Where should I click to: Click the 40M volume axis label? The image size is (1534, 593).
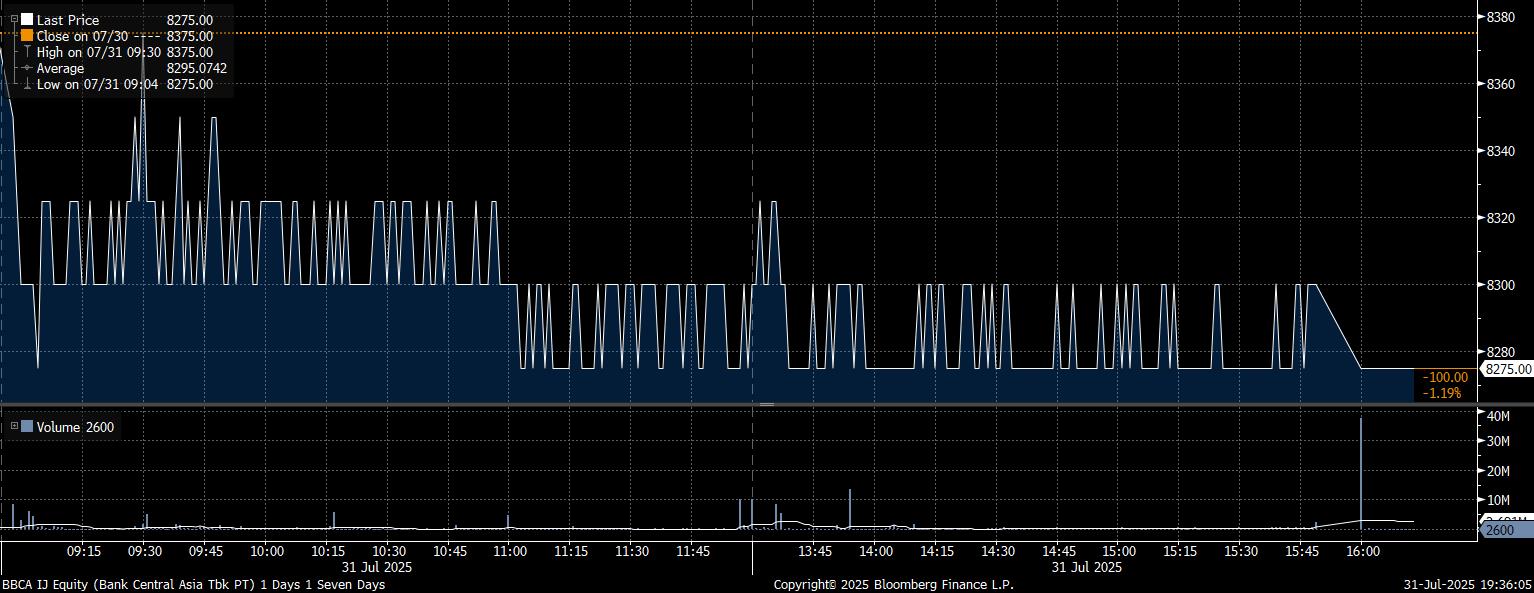[x=1497, y=416]
